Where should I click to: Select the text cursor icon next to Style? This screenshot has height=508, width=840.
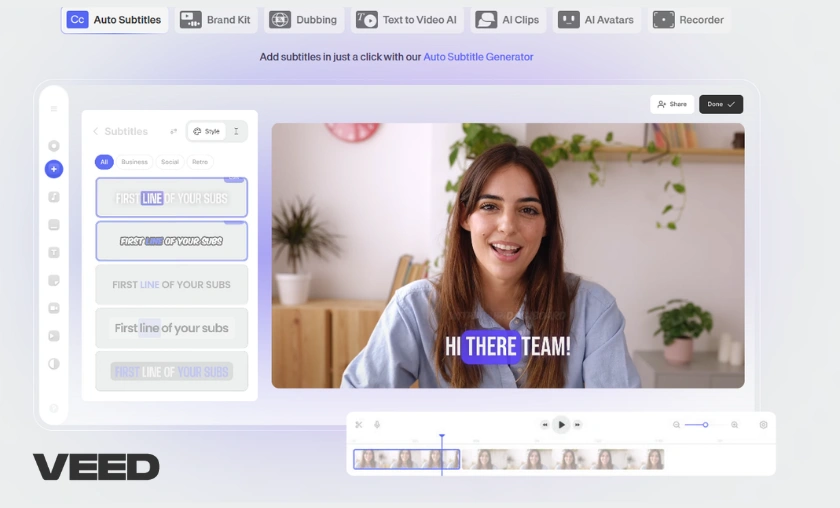pyautogui.click(x=236, y=131)
